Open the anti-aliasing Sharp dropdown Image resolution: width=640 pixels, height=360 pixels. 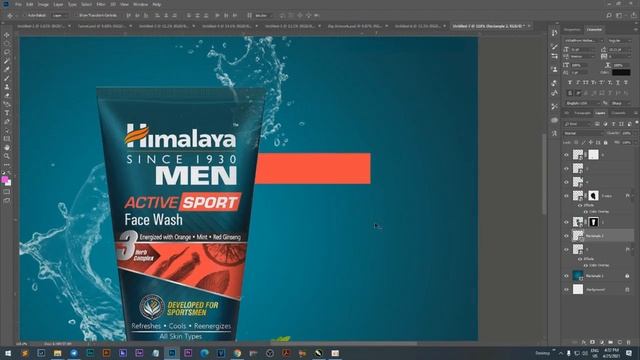click(x=620, y=103)
